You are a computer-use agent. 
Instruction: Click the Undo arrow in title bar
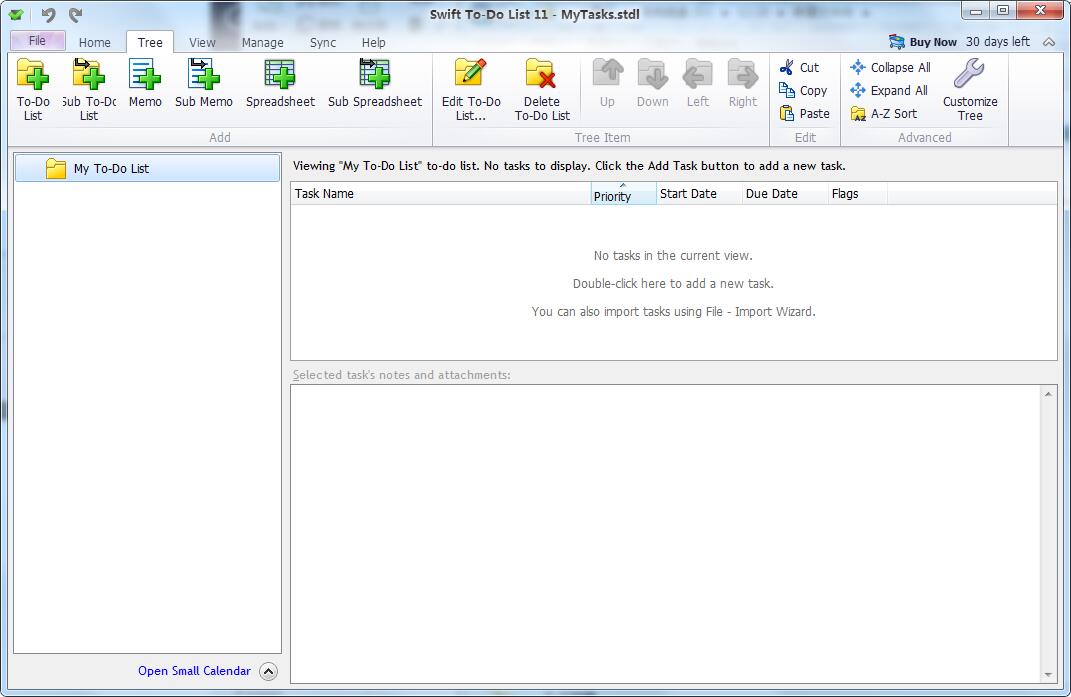point(48,14)
